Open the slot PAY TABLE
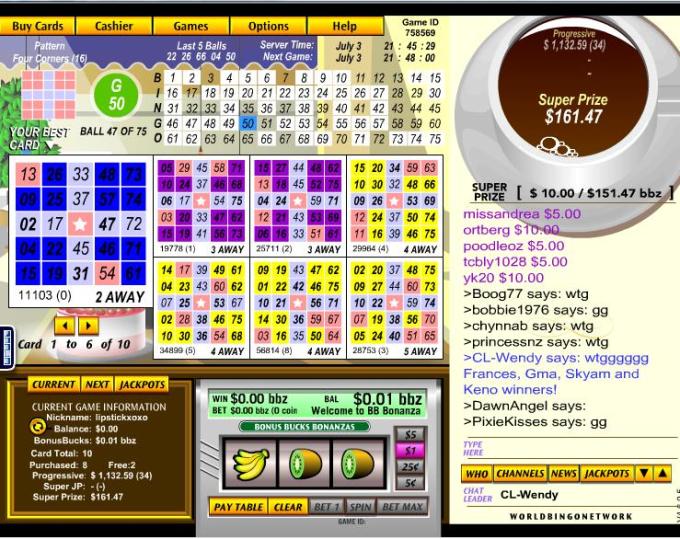680x539 pixels. (x=238, y=506)
